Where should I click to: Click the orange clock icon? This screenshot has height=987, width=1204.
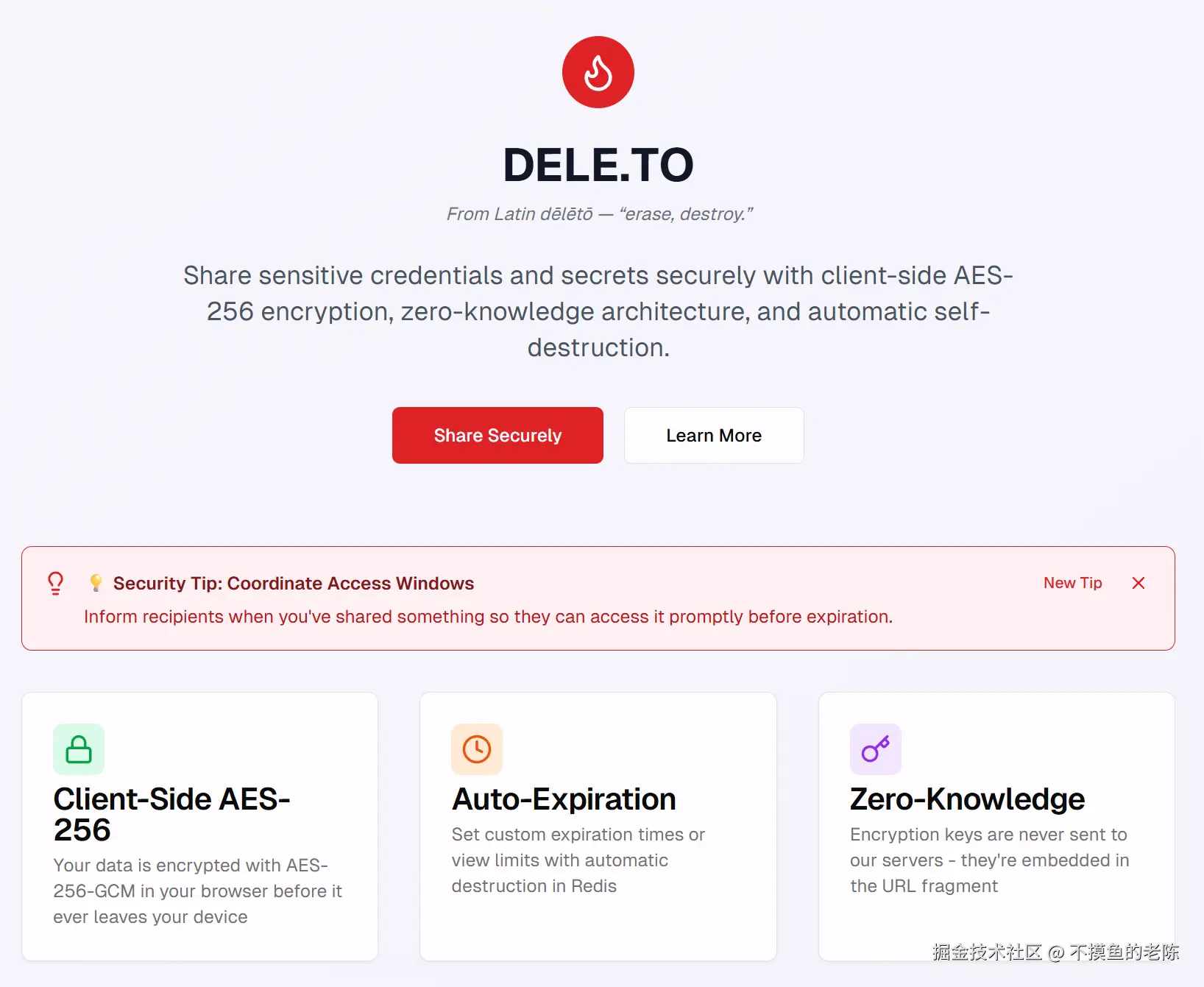coord(477,749)
